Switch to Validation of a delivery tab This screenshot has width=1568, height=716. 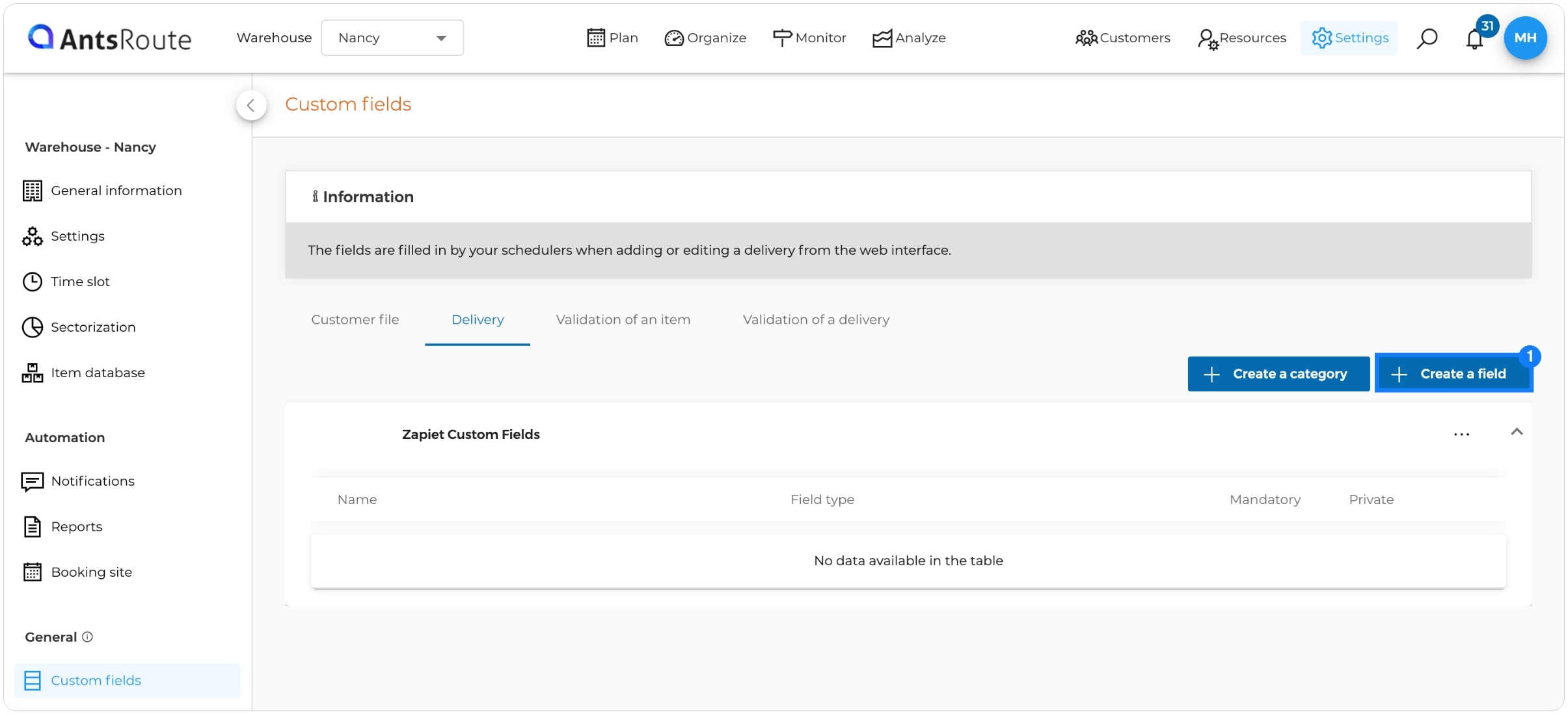pyautogui.click(x=816, y=319)
